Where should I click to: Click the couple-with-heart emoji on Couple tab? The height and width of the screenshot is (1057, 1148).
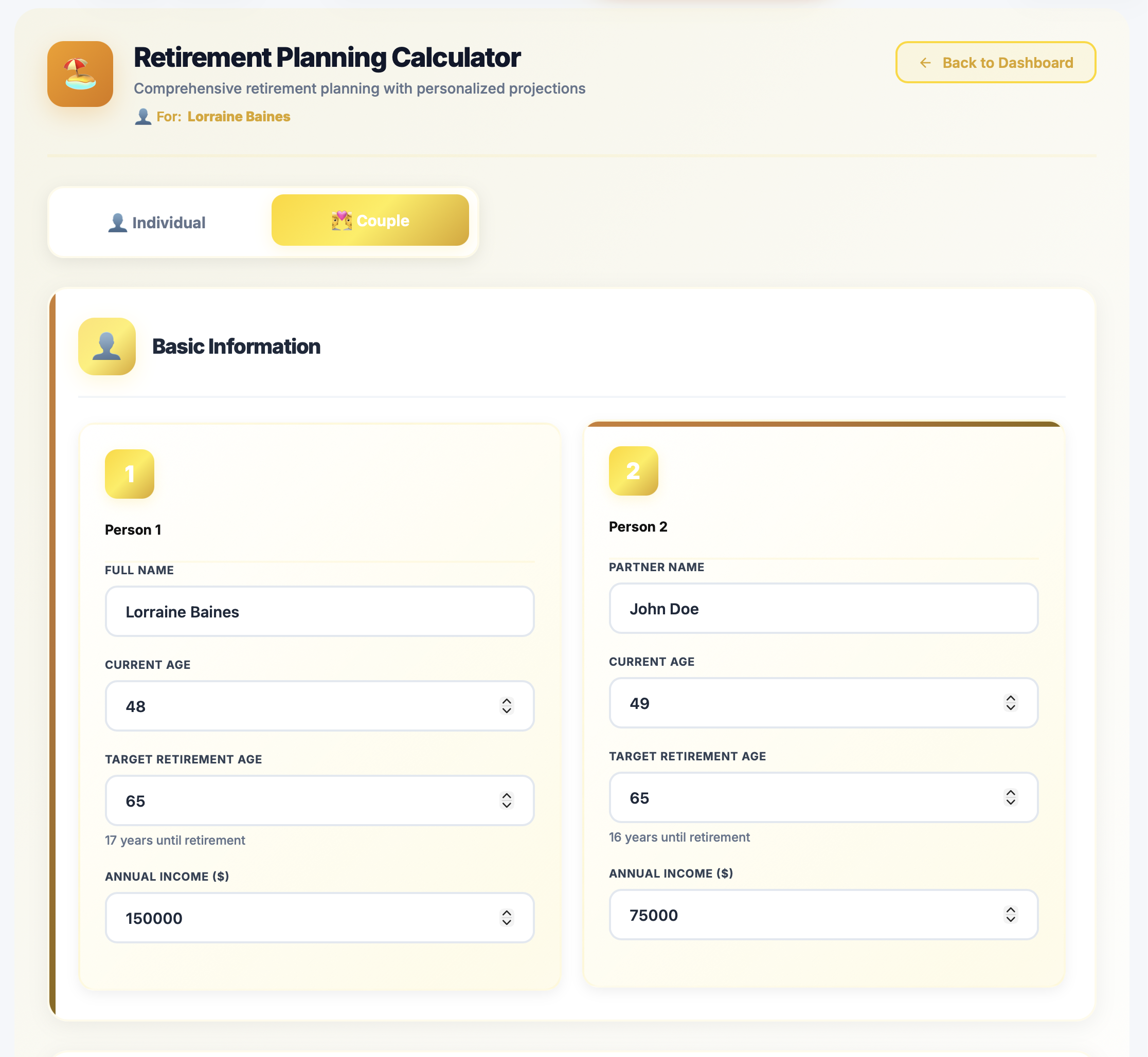click(x=342, y=220)
